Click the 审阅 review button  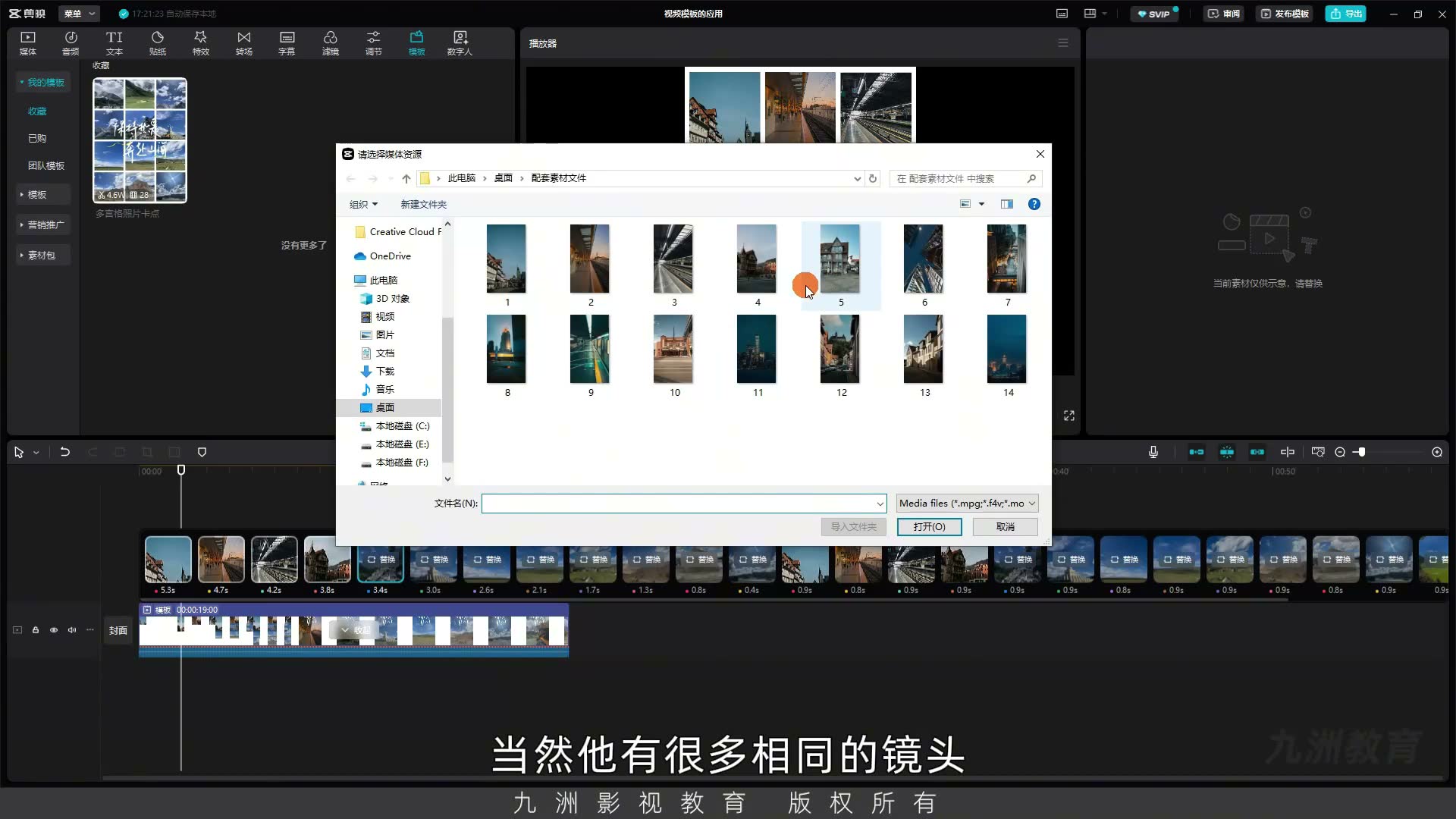(1224, 14)
